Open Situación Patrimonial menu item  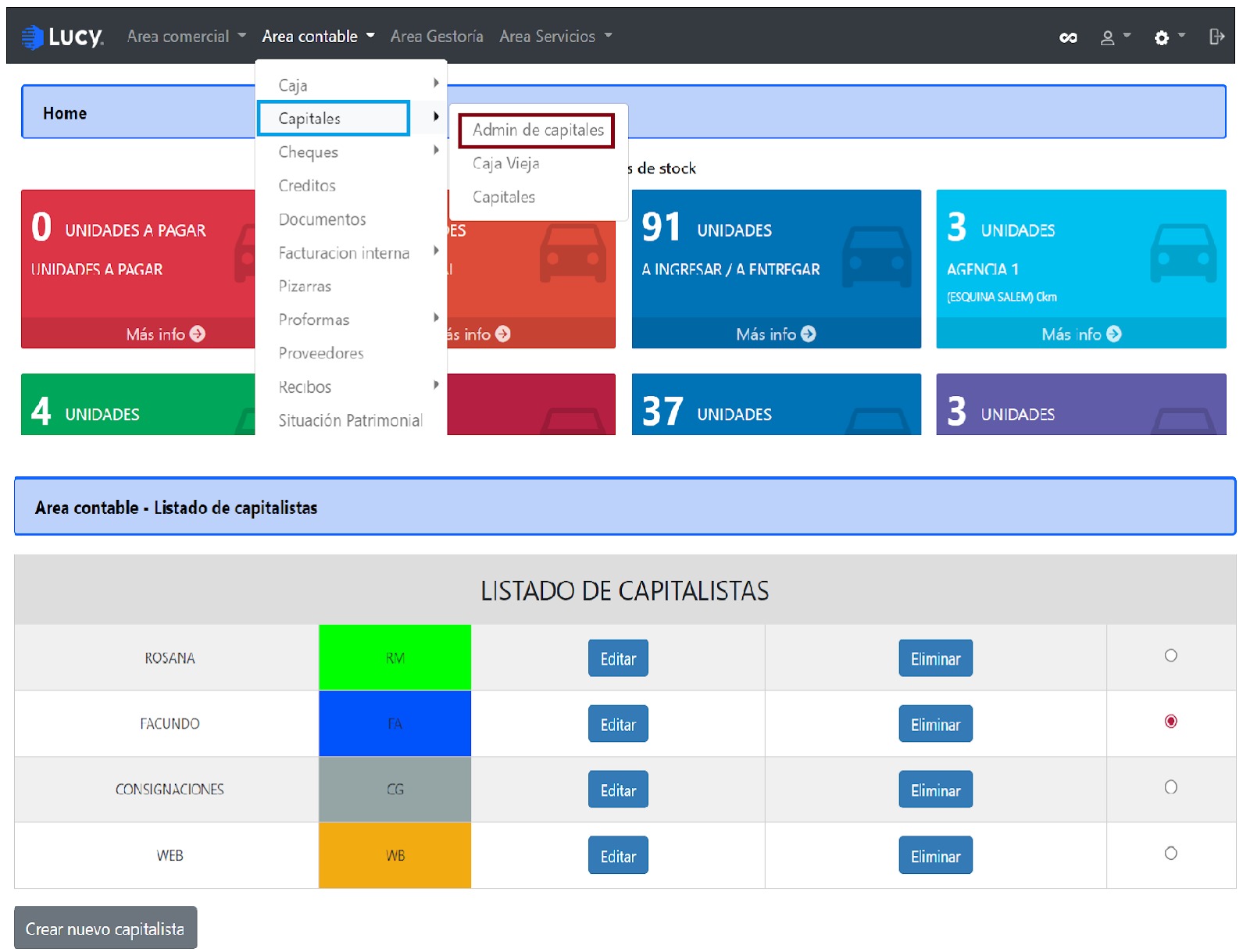click(x=350, y=420)
